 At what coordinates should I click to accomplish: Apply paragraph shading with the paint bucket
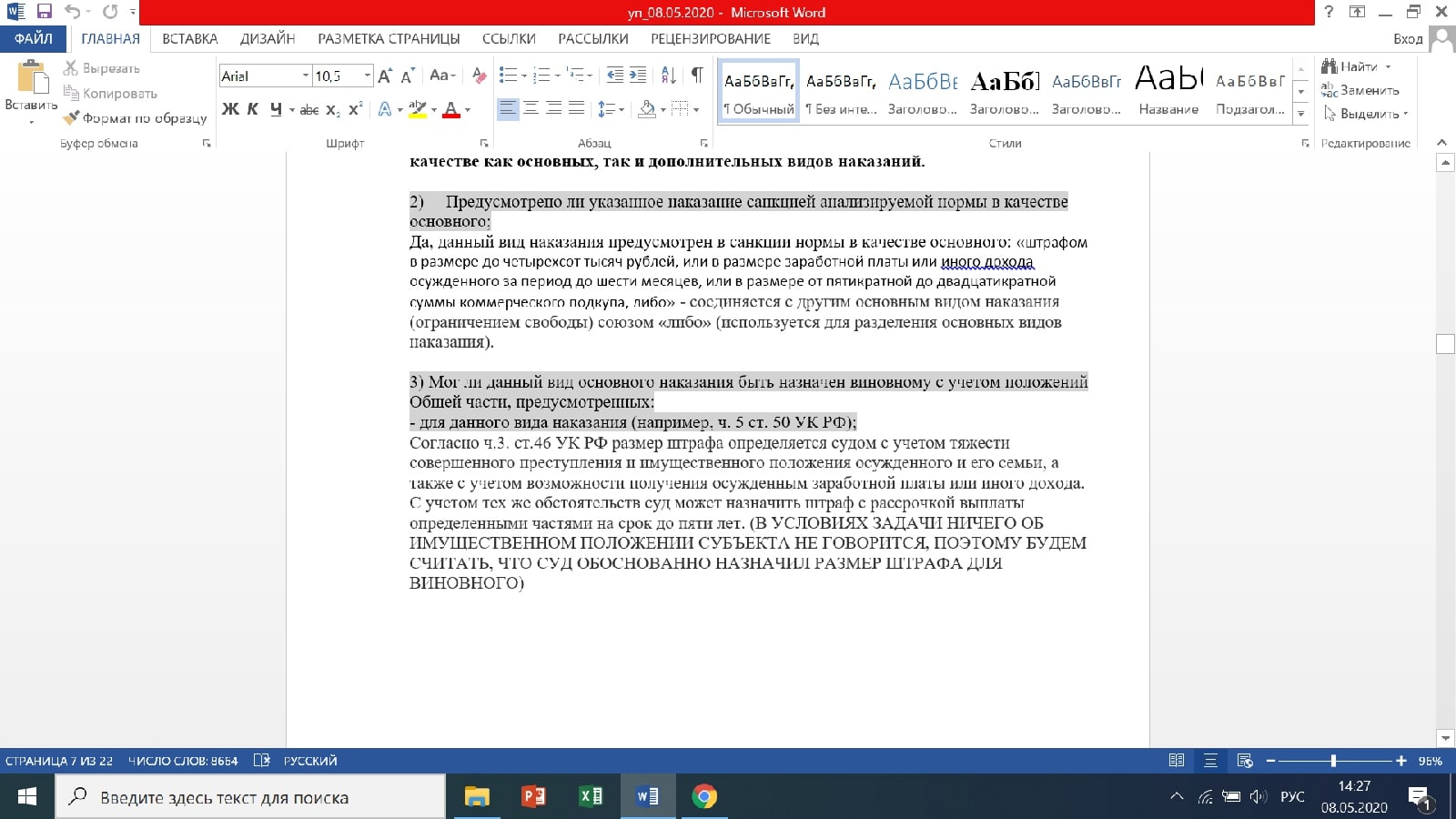647,109
